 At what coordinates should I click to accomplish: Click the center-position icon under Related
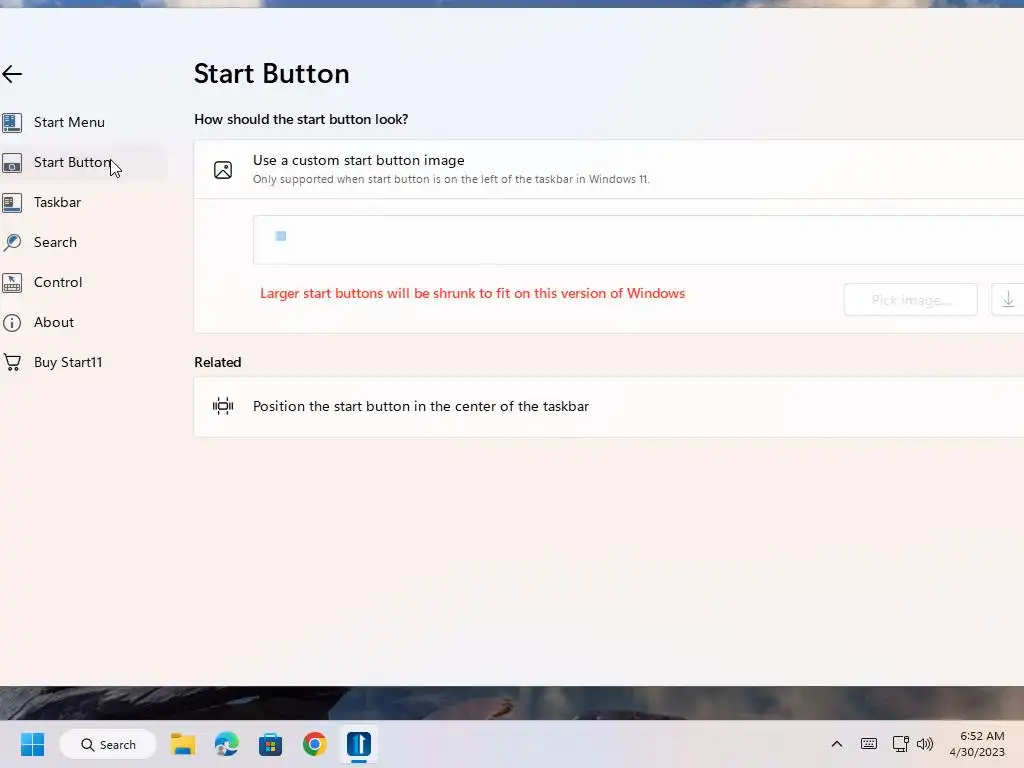tap(223, 406)
